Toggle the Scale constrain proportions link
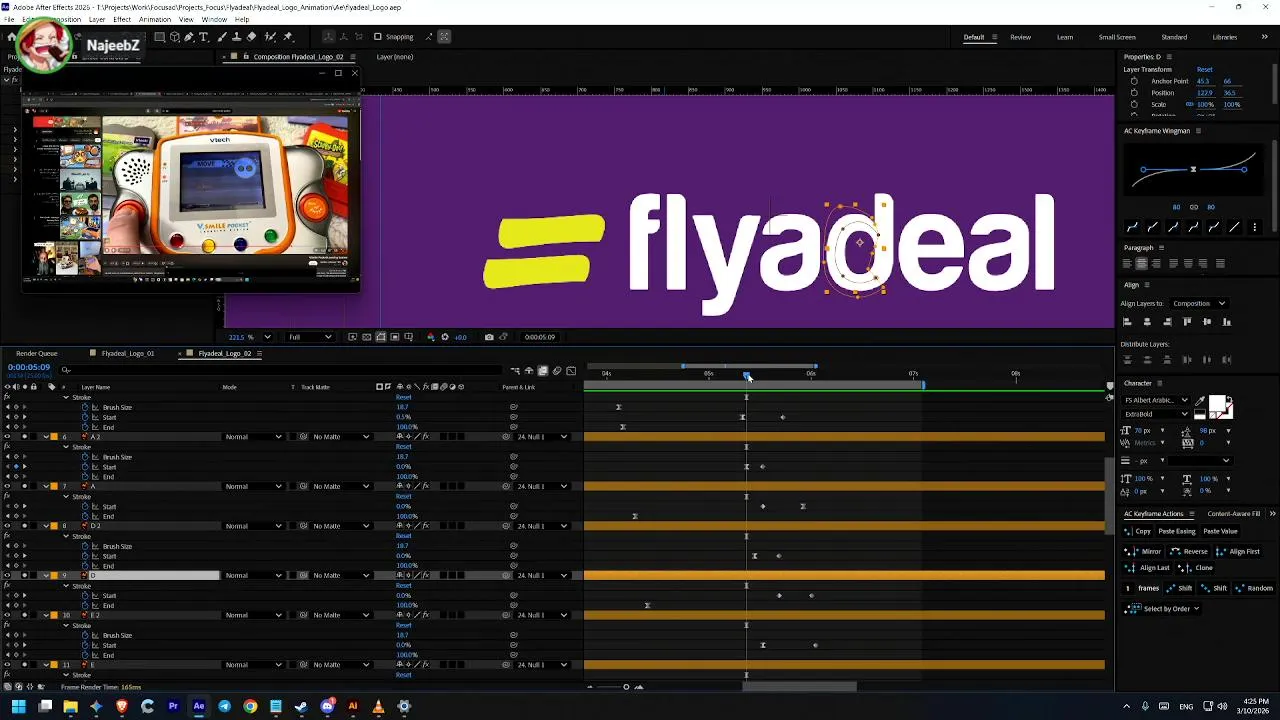 tap(1190, 104)
